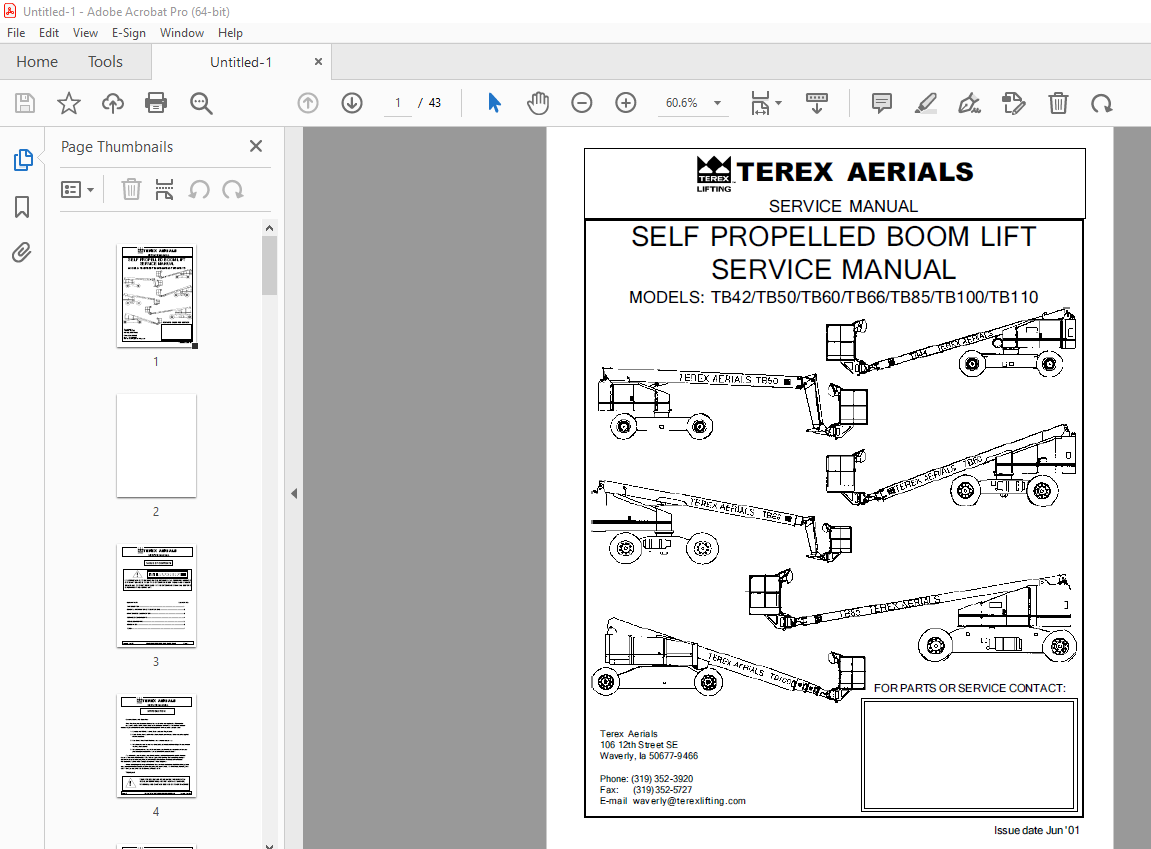Viewport: 1151px width, 849px height.
Task: Expand the fit page options arrow
Action: point(778,103)
